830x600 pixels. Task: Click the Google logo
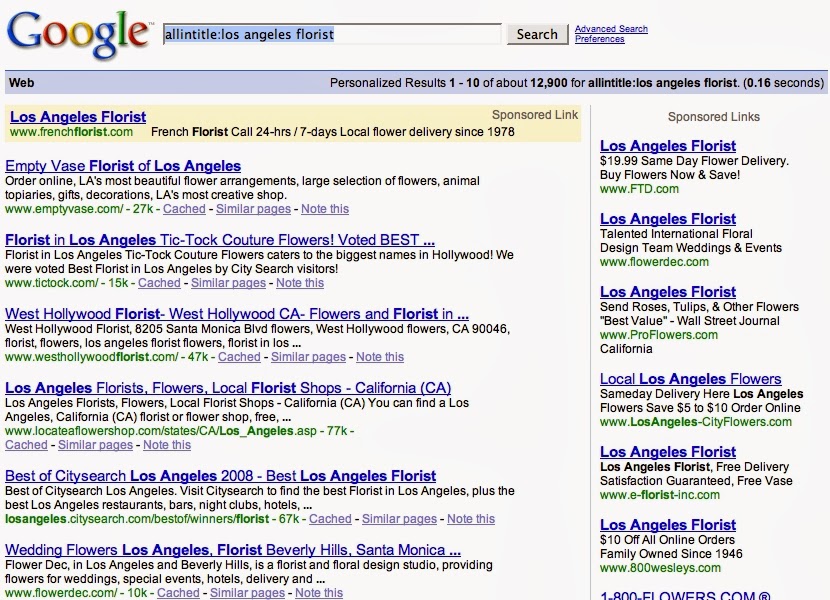79,33
